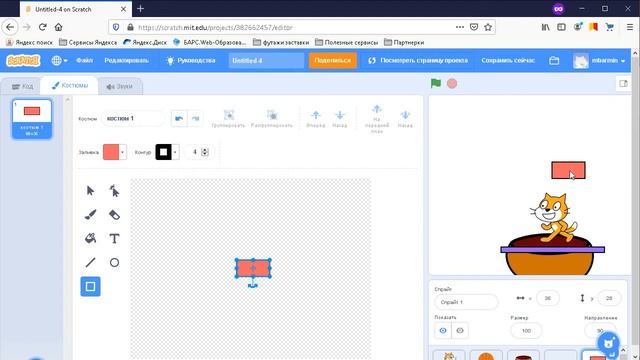Bring shape to the Front

coord(377,119)
